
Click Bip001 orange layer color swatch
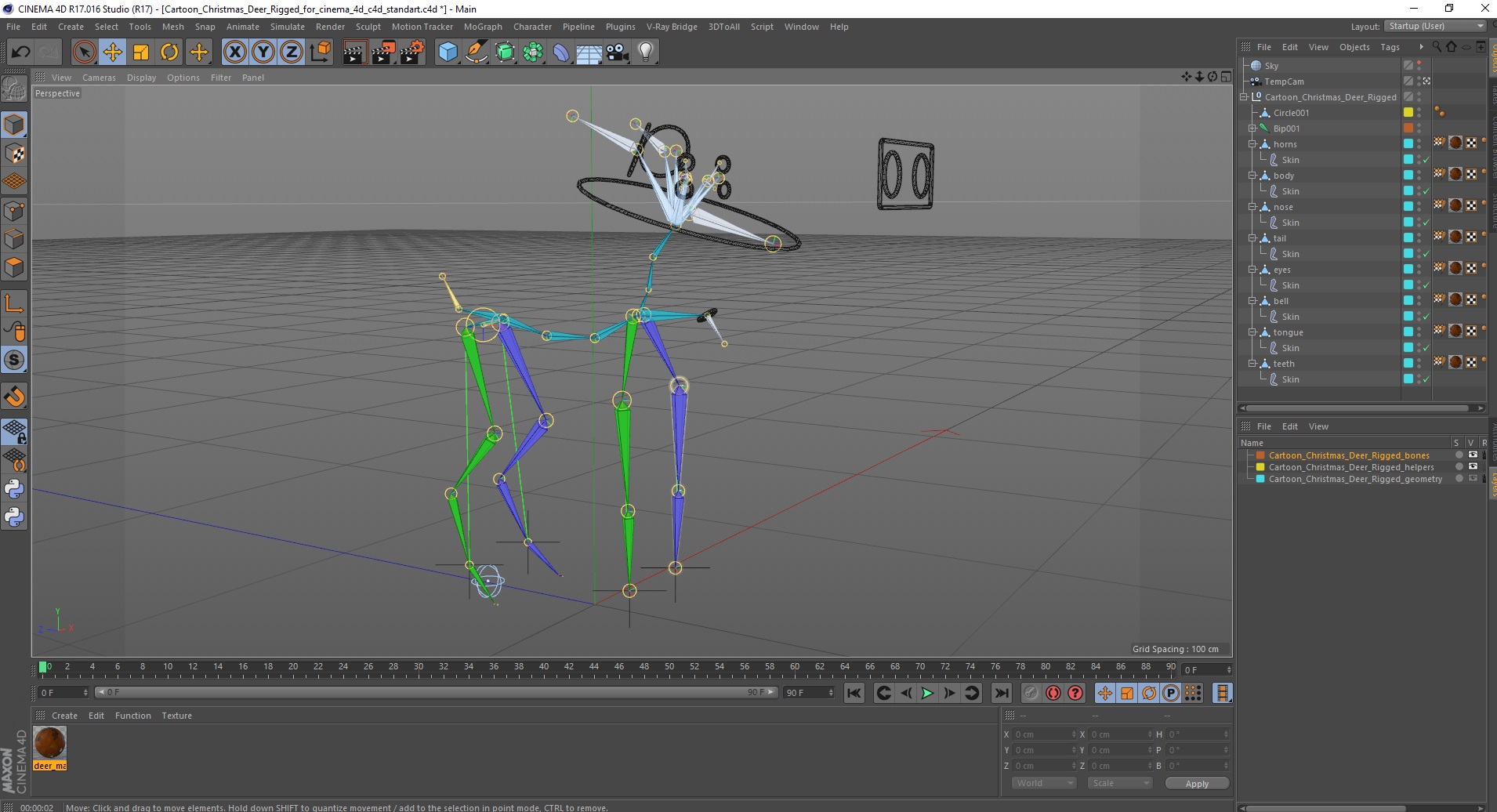pyautogui.click(x=1408, y=129)
